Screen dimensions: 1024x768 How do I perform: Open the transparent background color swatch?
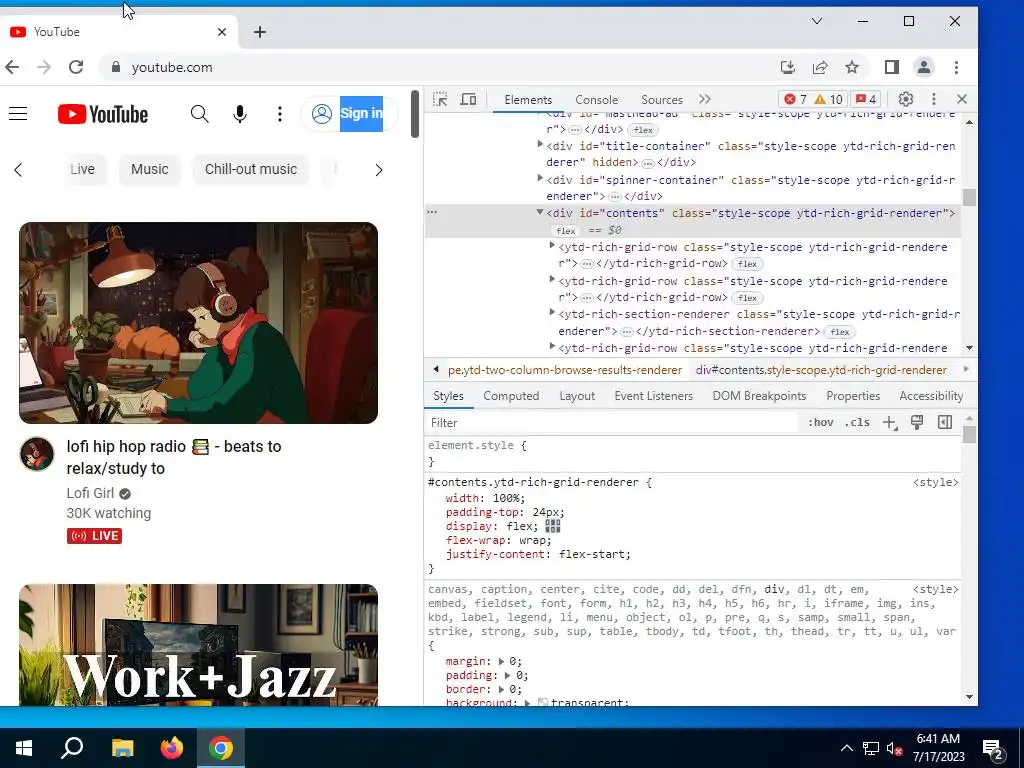click(542, 703)
